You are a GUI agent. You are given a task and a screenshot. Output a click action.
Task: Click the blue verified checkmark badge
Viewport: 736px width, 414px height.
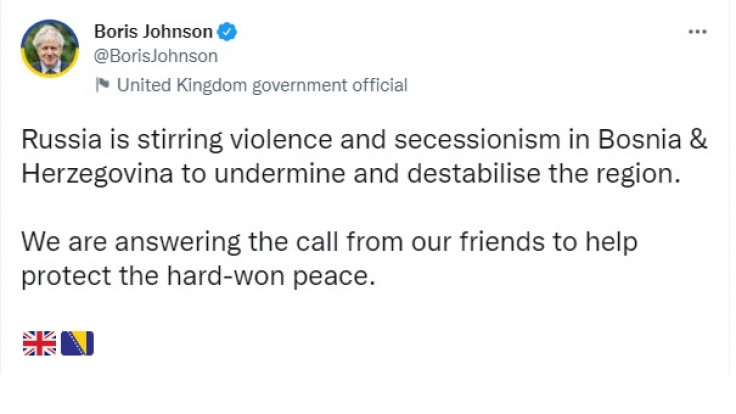[227, 31]
